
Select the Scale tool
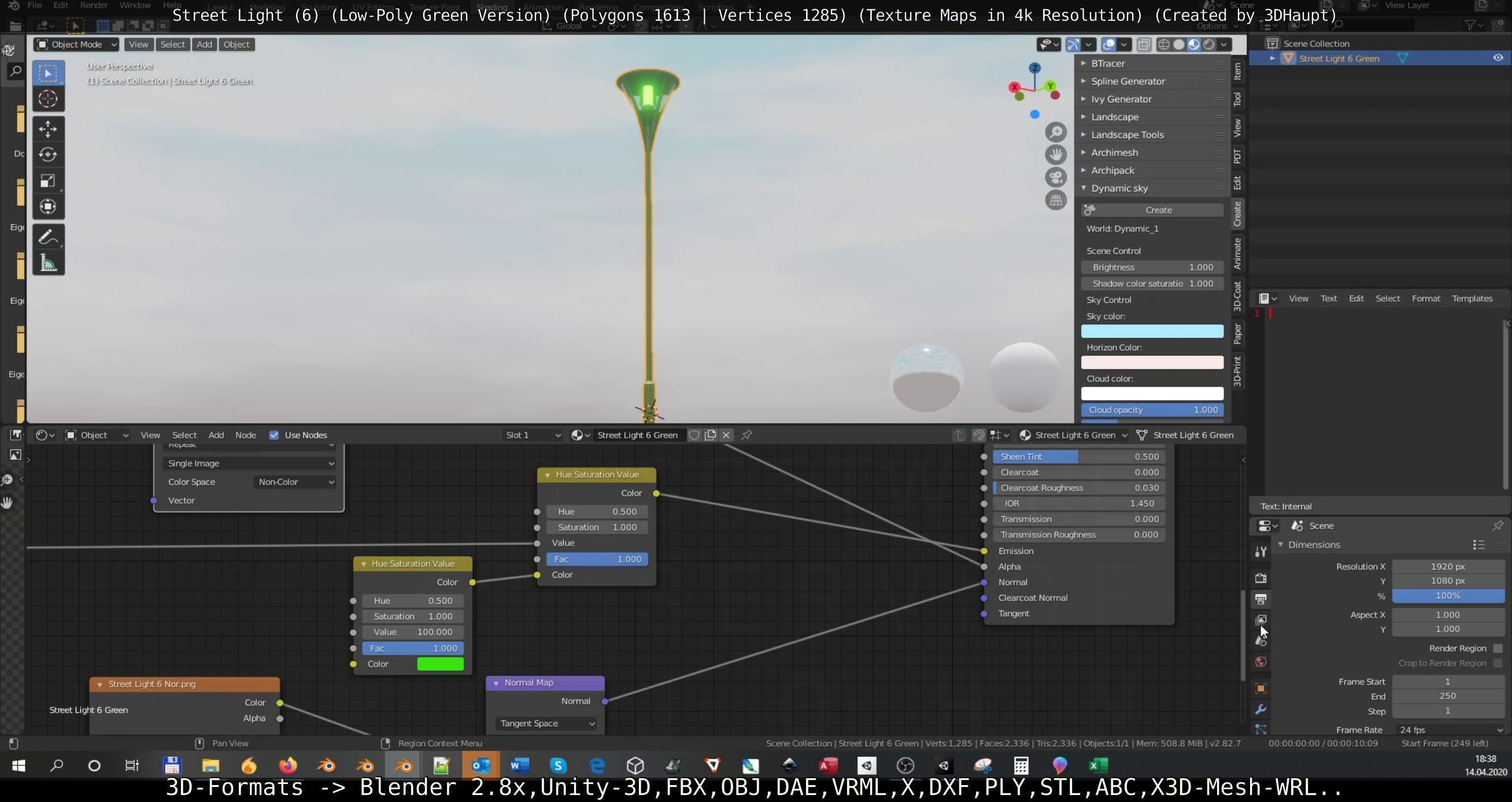[48, 180]
